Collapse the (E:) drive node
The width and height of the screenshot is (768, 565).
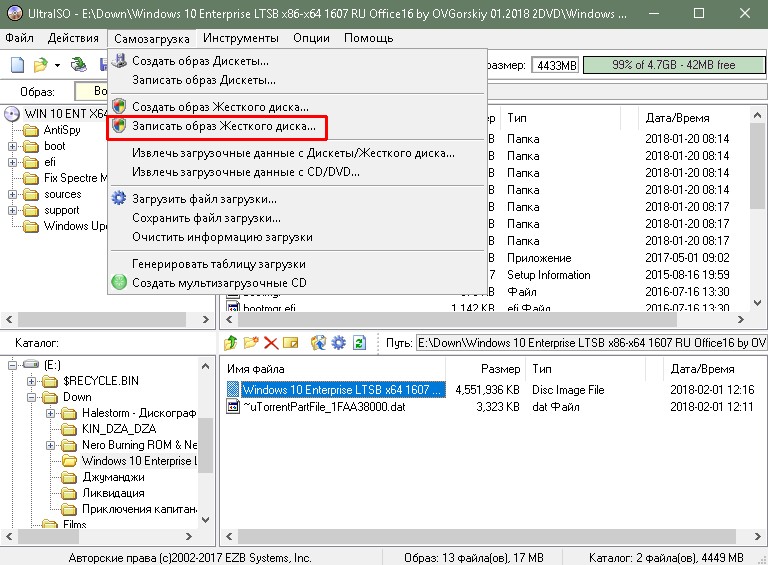(12, 365)
